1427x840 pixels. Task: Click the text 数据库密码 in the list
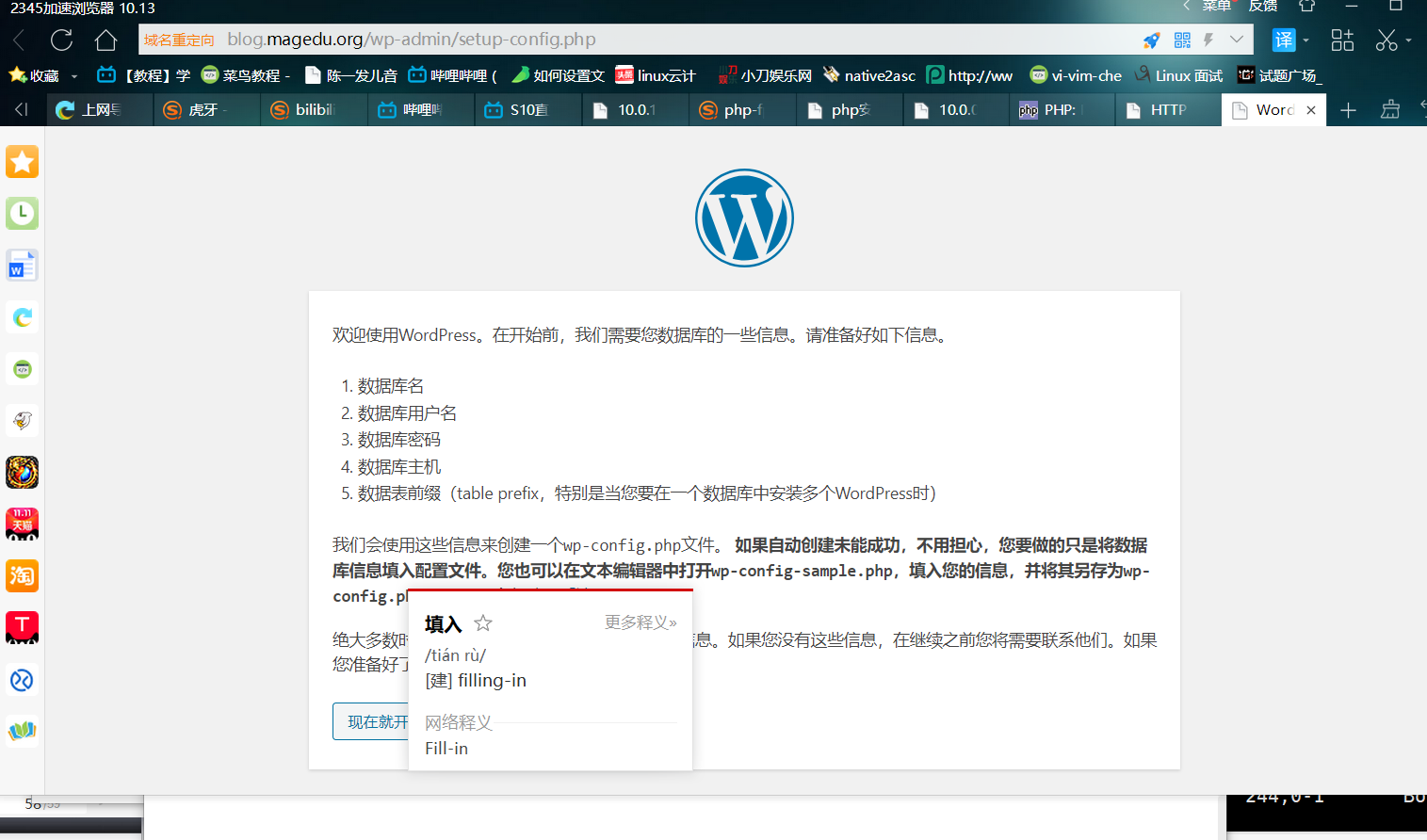(x=399, y=440)
